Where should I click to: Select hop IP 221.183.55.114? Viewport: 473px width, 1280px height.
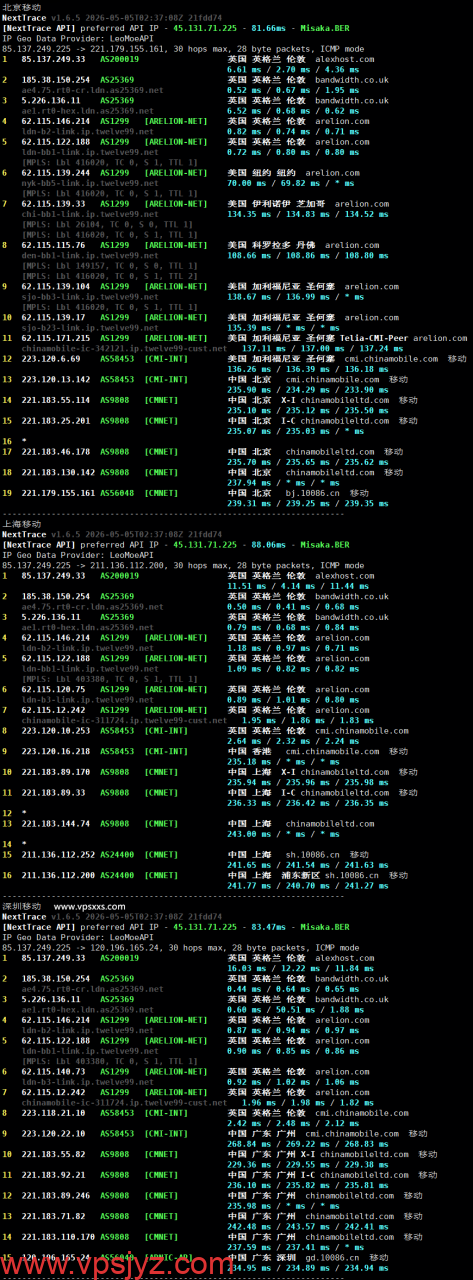(x=54, y=399)
